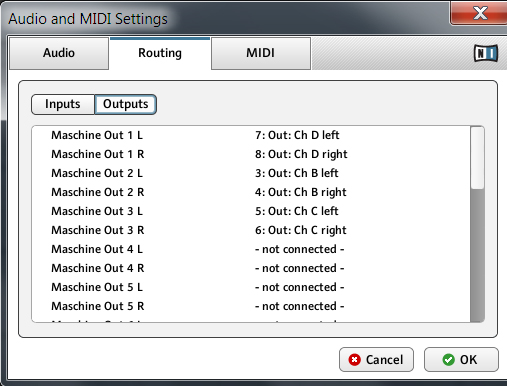Change 'not connected' for Maschine Out 4 R
The height and width of the screenshot is (386, 507).
click(300, 268)
